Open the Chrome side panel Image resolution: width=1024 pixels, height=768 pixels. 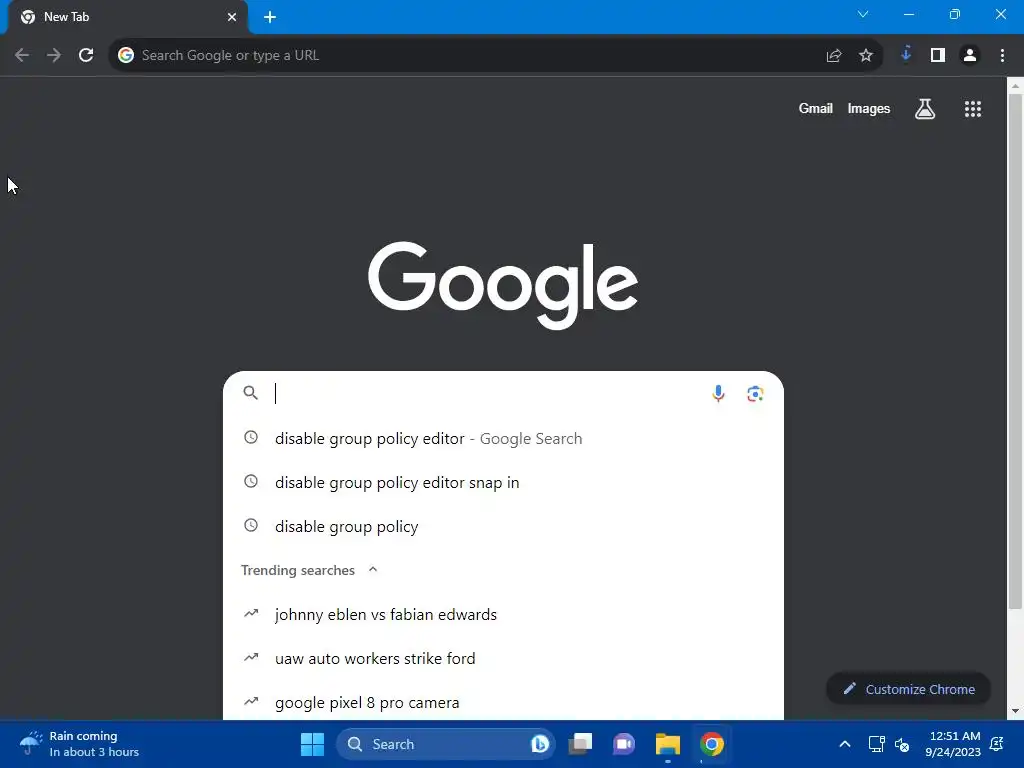coord(938,56)
